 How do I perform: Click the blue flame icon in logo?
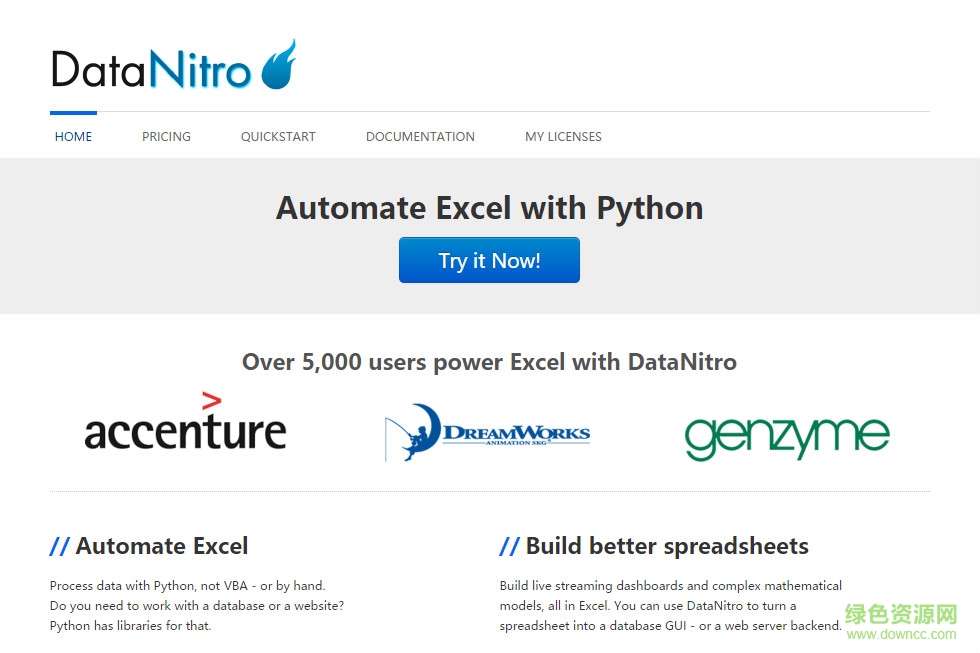278,64
